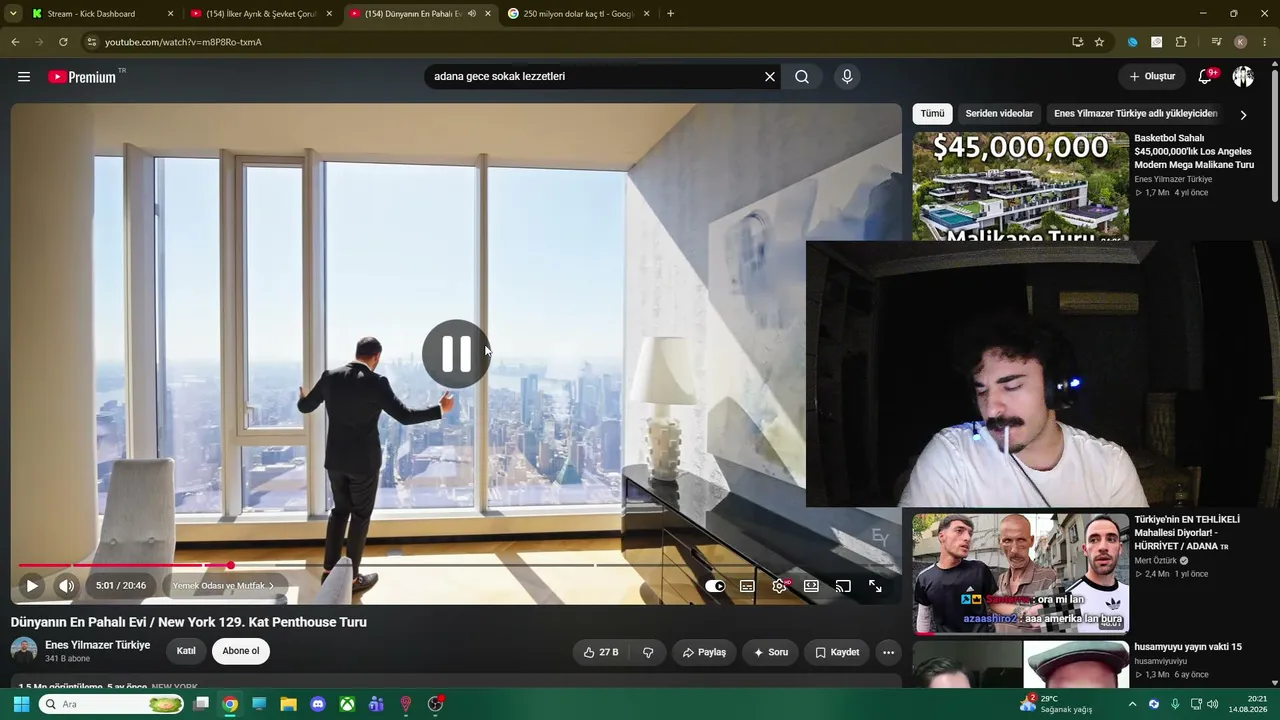
Task: Switch to theater mode
Action: click(811, 586)
